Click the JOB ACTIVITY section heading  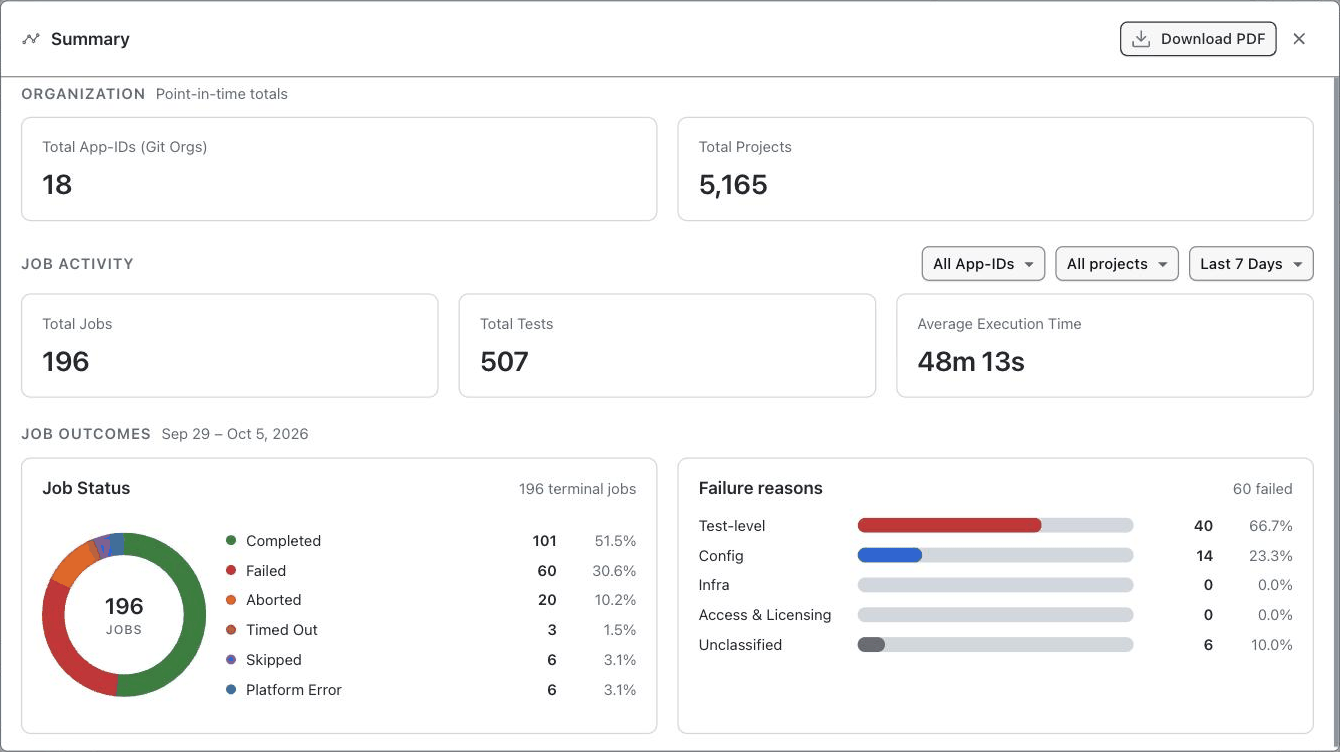[x=77, y=264]
